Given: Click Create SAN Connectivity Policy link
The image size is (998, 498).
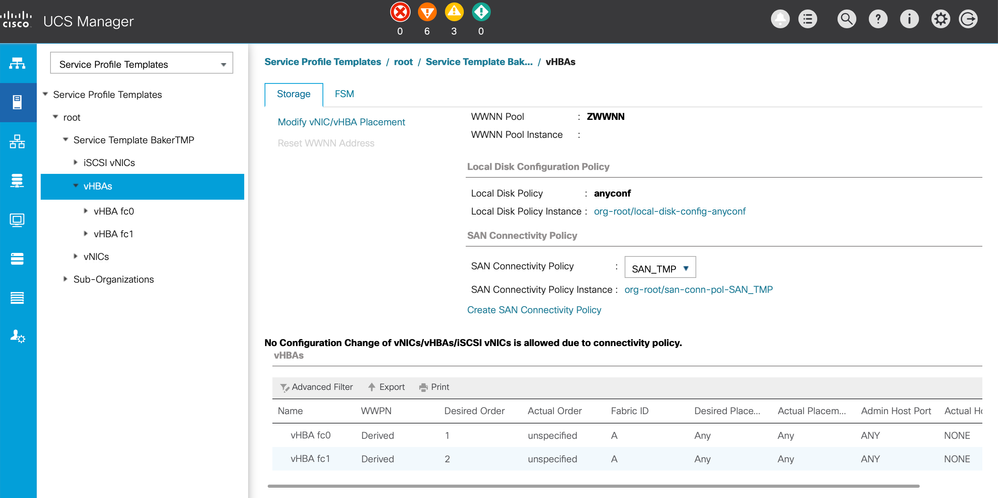Looking at the screenshot, I should 534,310.
